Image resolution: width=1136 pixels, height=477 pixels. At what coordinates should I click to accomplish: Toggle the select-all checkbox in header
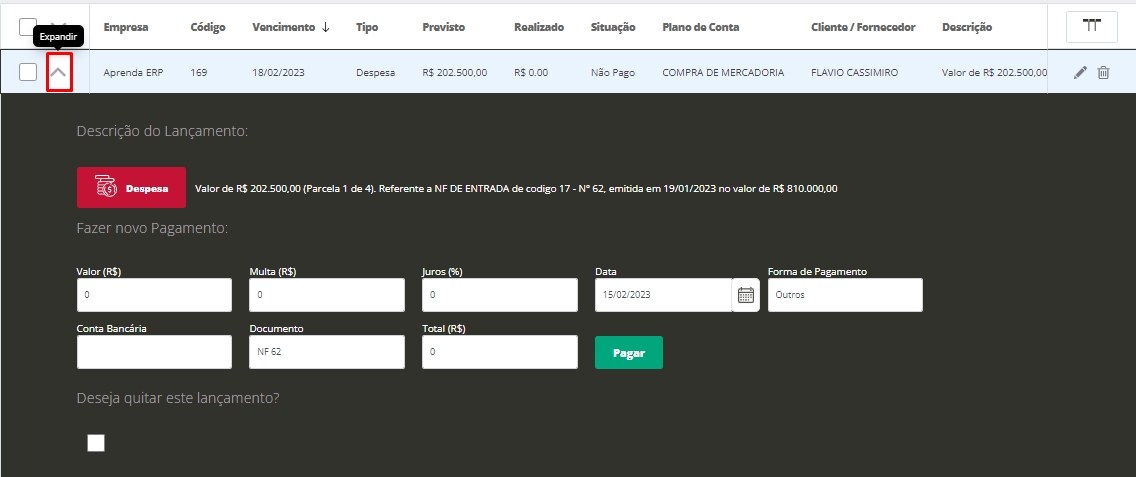pyautogui.click(x=28, y=27)
